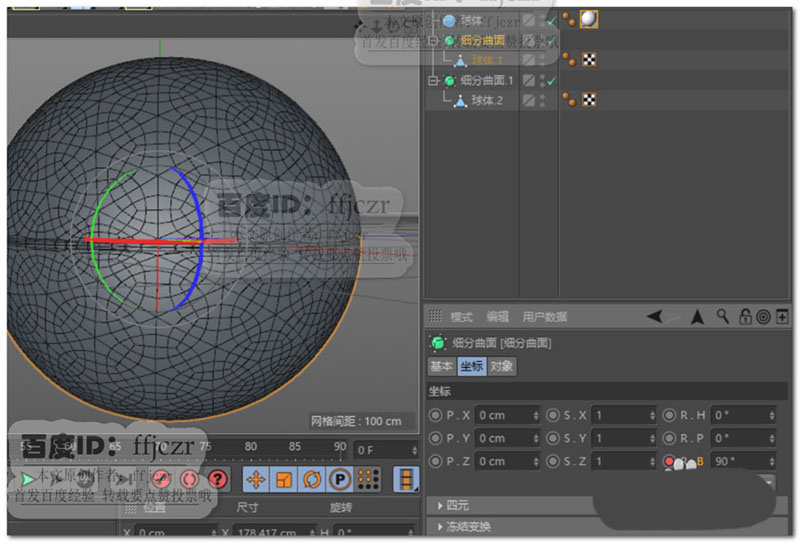Click the point level animation dots icon
This screenshot has width=800, height=543.
coord(368,479)
